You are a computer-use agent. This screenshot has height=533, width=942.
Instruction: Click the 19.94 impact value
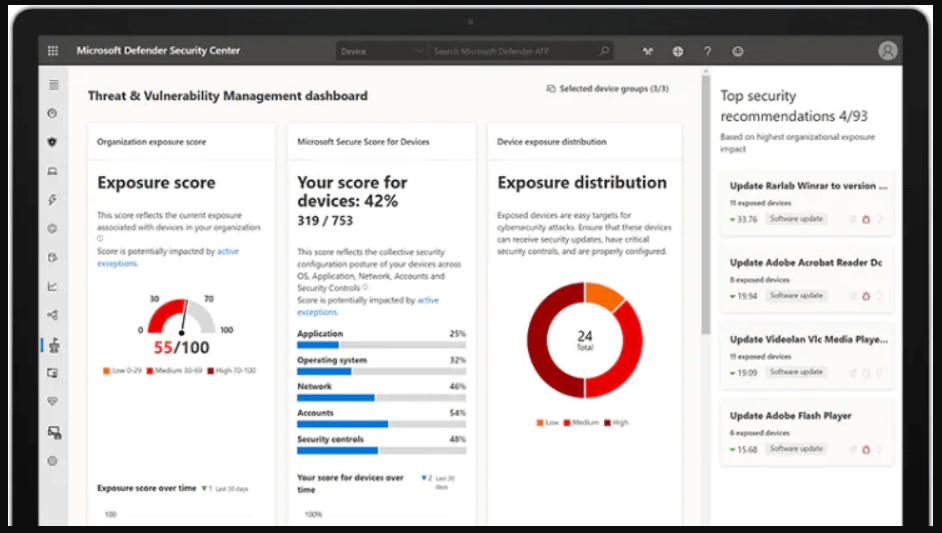point(747,296)
